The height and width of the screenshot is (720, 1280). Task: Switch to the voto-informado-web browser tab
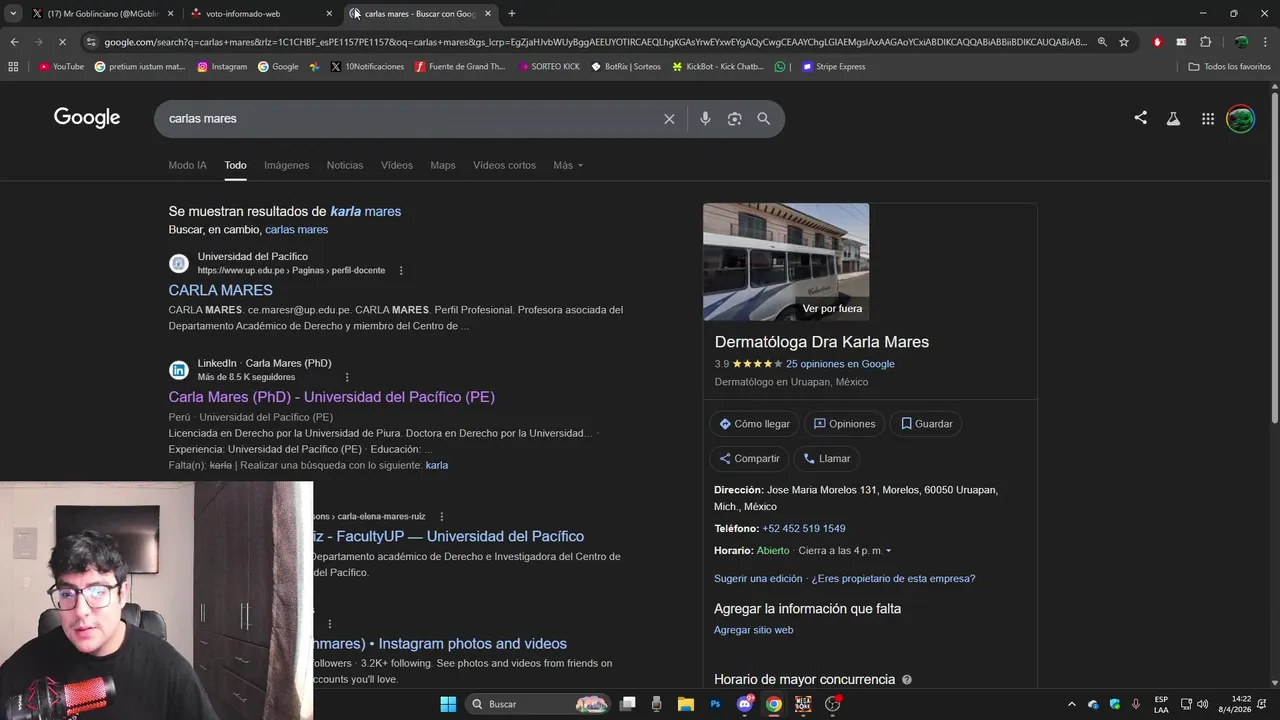point(260,14)
